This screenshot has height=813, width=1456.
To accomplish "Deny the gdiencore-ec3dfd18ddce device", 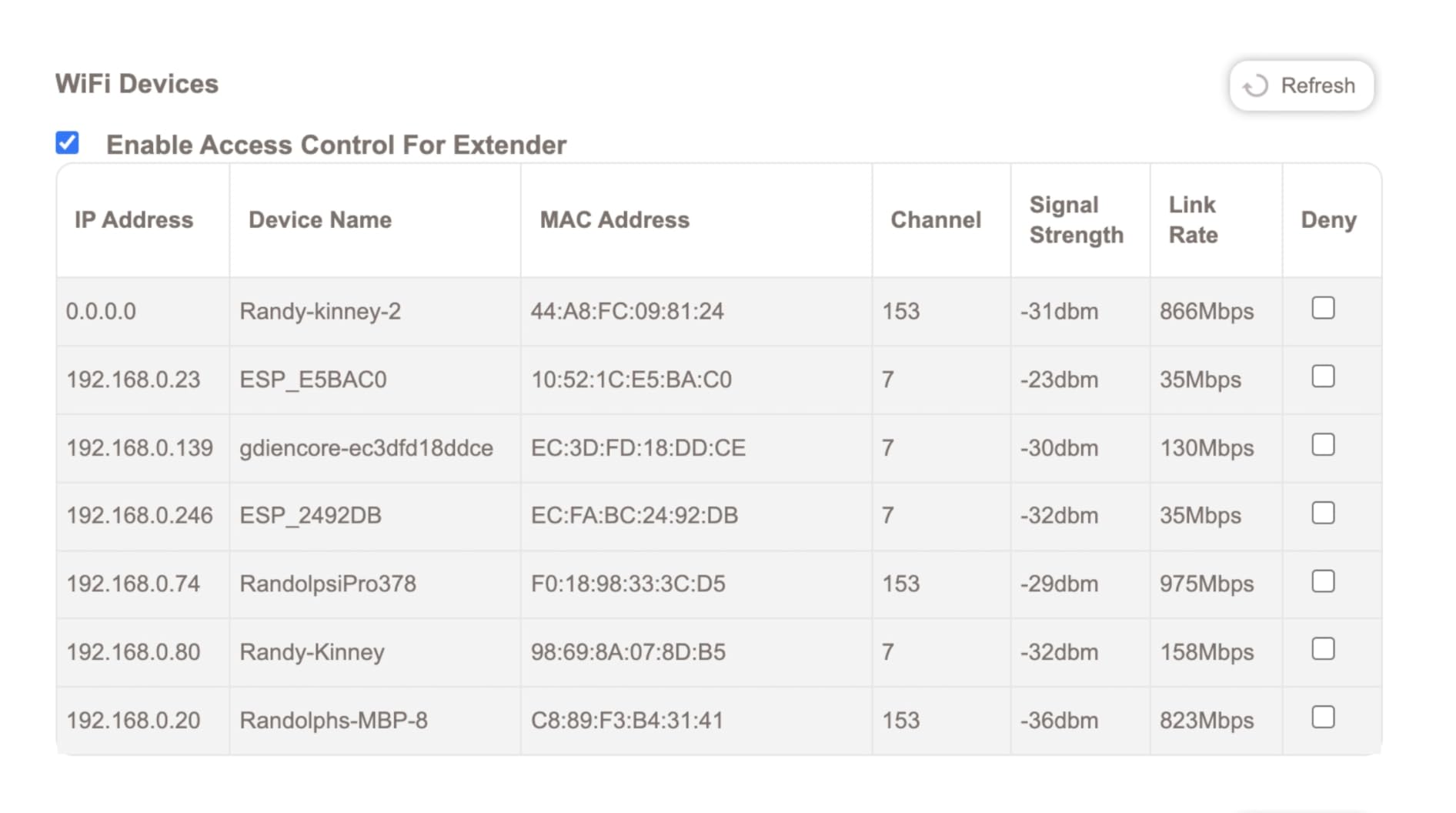I will [1323, 445].
